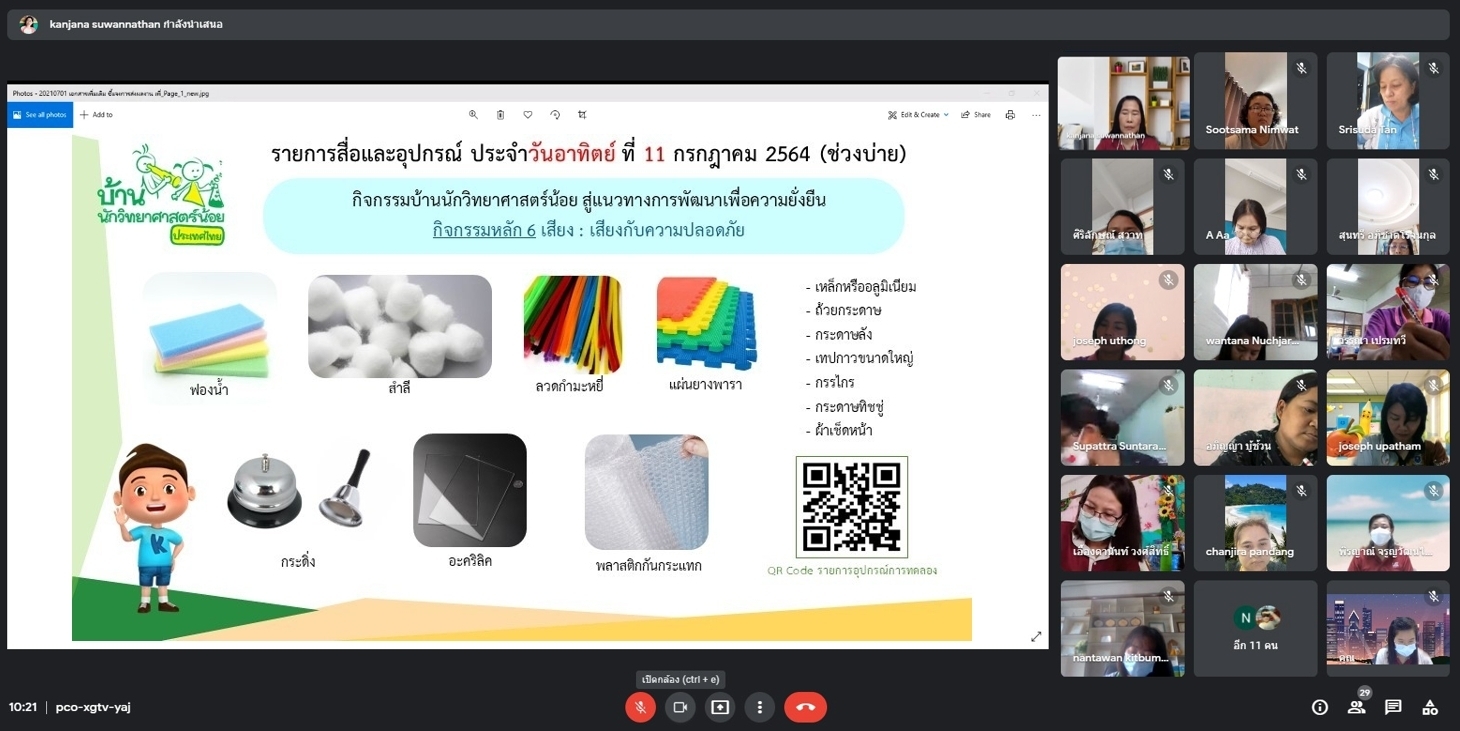Click delete trash icon in Photos toolbar
Viewport: 1460px width, 731px height.
(x=501, y=115)
